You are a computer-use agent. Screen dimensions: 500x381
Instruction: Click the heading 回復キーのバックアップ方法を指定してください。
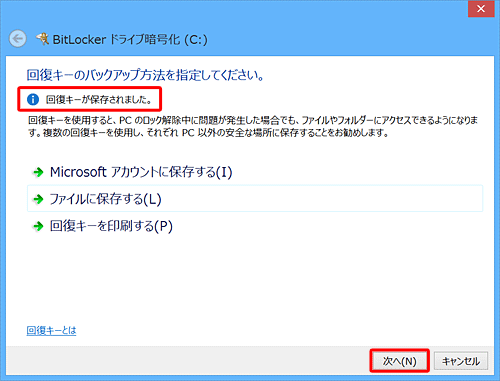pyautogui.click(x=146, y=75)
